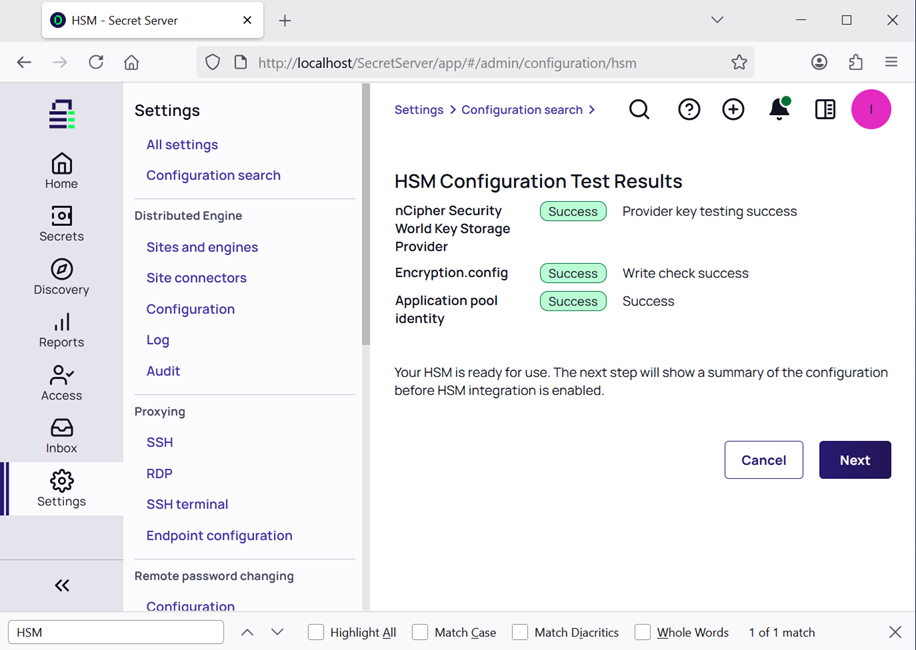Click browser home icon
916x650 pixels.
point(131,62)
